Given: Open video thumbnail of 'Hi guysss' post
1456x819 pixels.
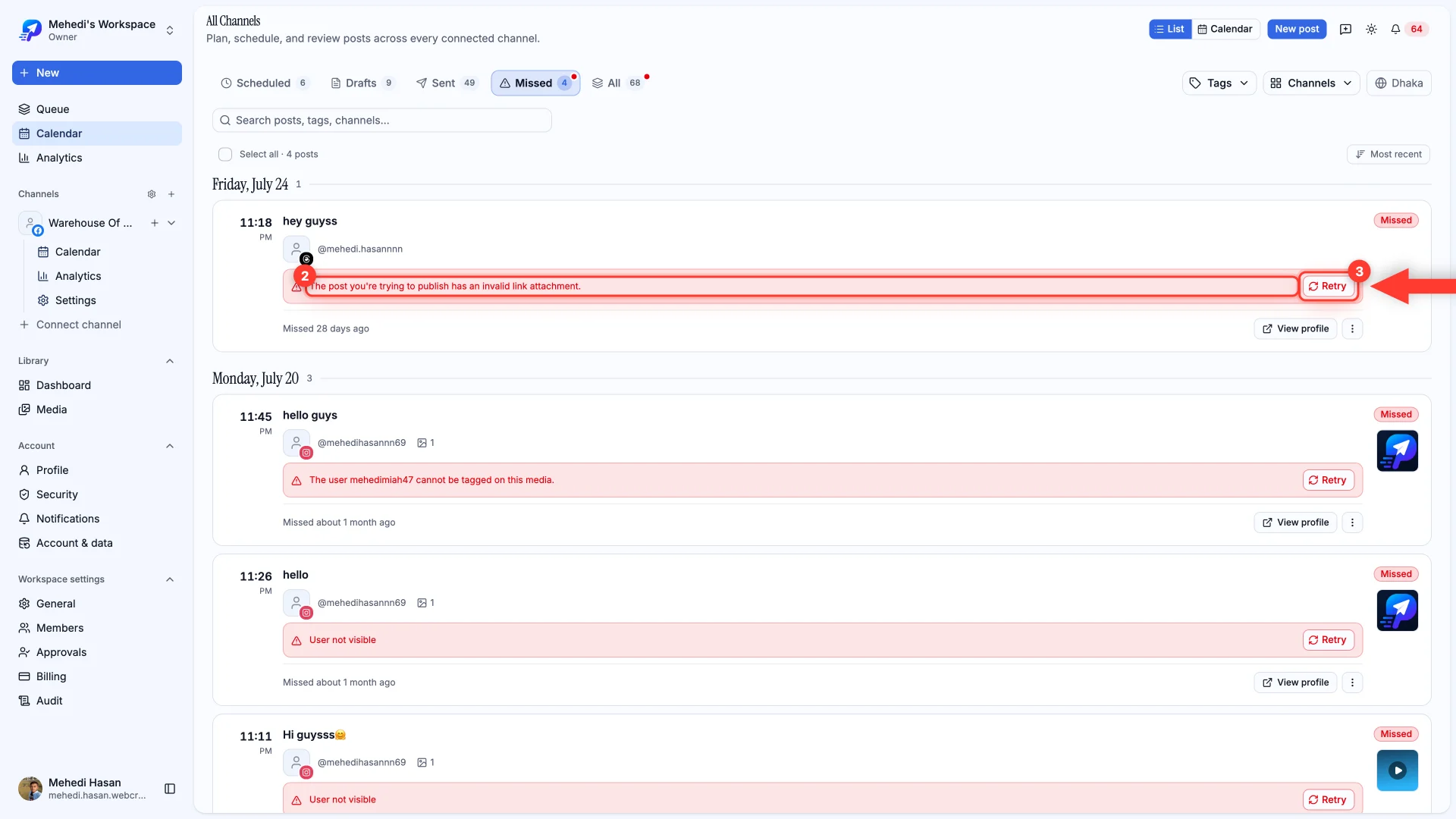Looking at the screenshot, I should pyautogui.click(x=1397, y=770).
